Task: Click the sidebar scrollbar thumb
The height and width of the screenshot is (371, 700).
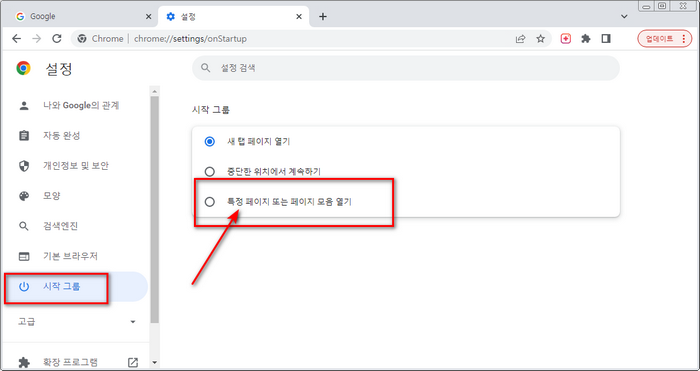Action: point(154,209)
